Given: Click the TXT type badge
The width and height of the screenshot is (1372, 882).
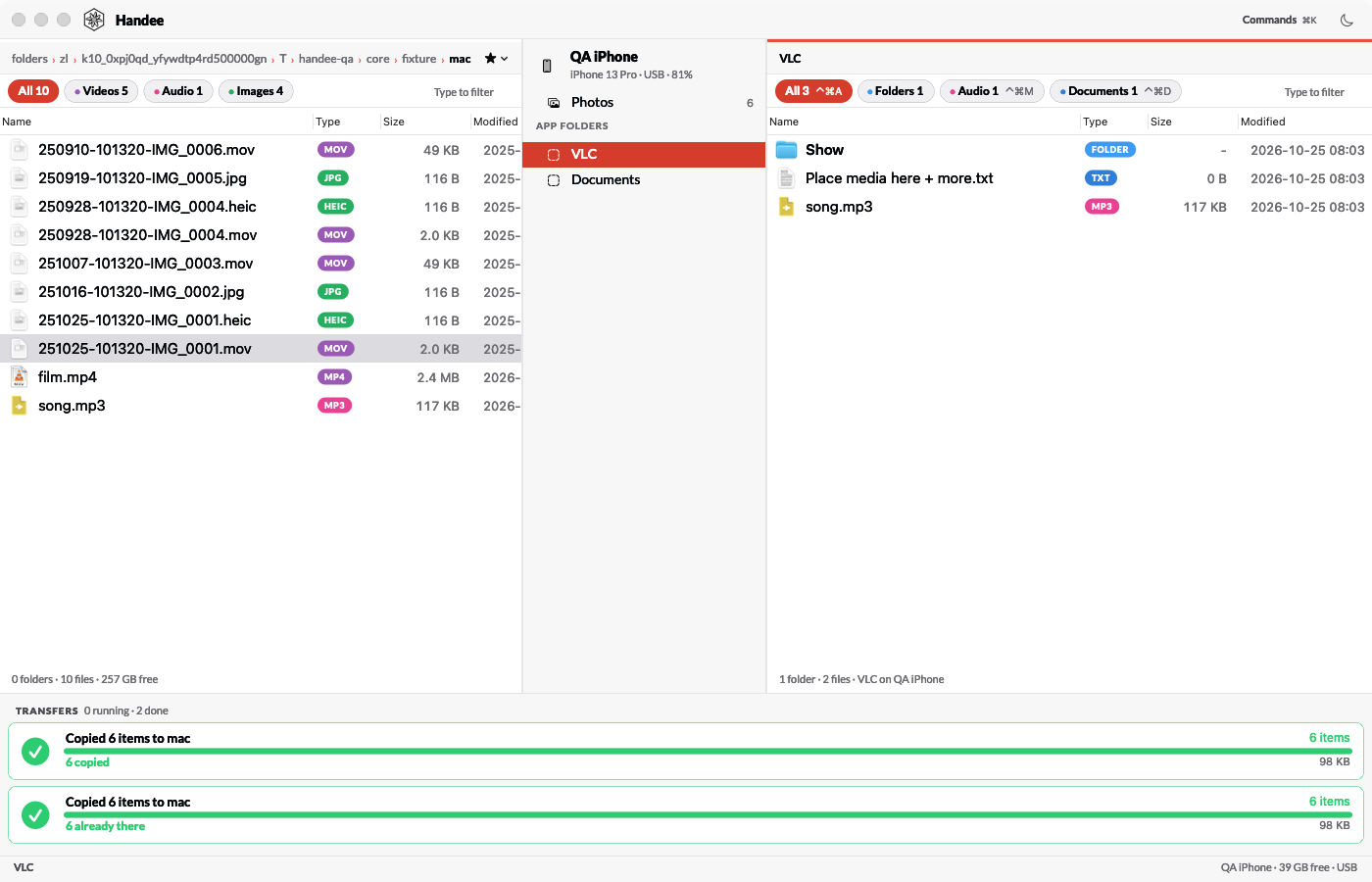Looking at the screenshot, I should coord(1101,178).
